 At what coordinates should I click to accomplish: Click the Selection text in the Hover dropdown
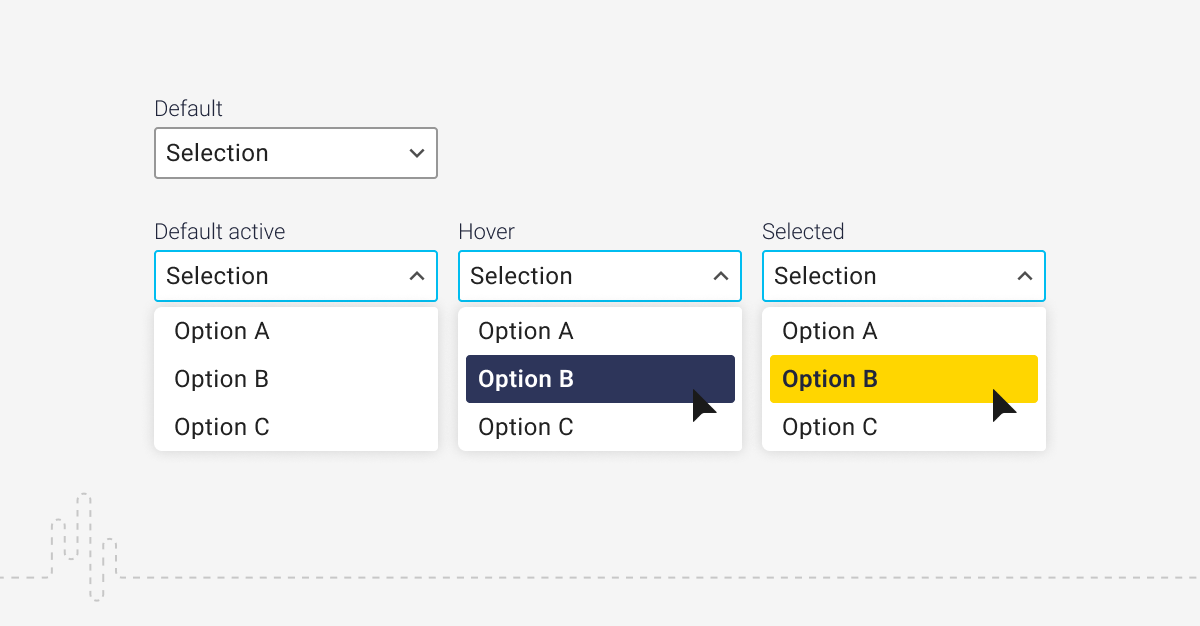tap(521, 276)
